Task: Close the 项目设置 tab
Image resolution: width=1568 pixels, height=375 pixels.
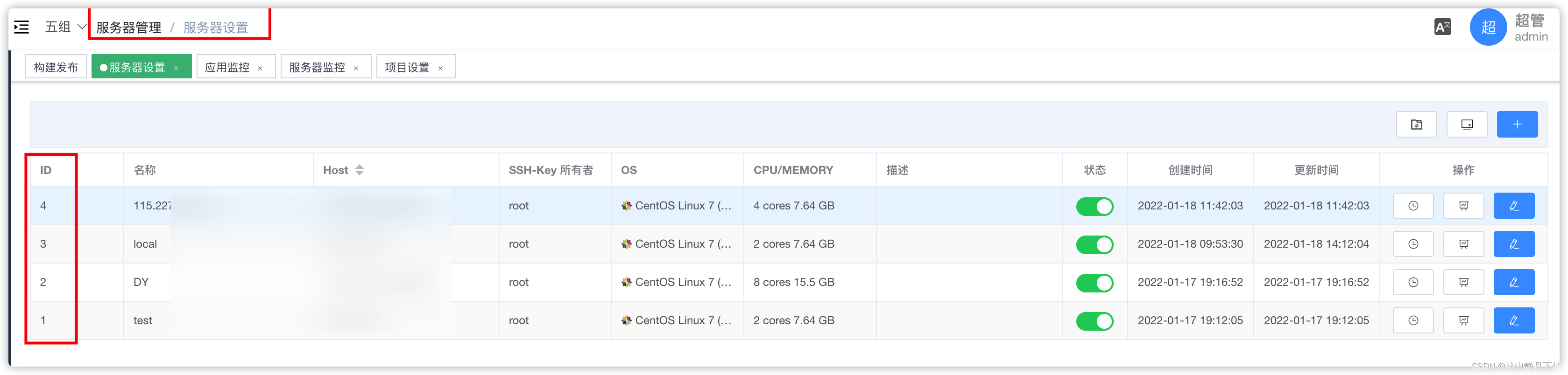Action: [x=440, y=69]
